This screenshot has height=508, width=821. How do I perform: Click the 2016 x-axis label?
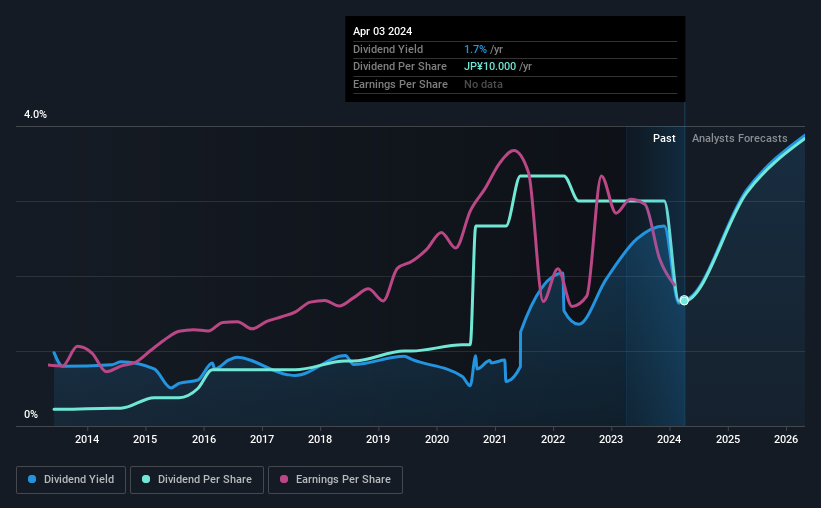coord(204,439)
